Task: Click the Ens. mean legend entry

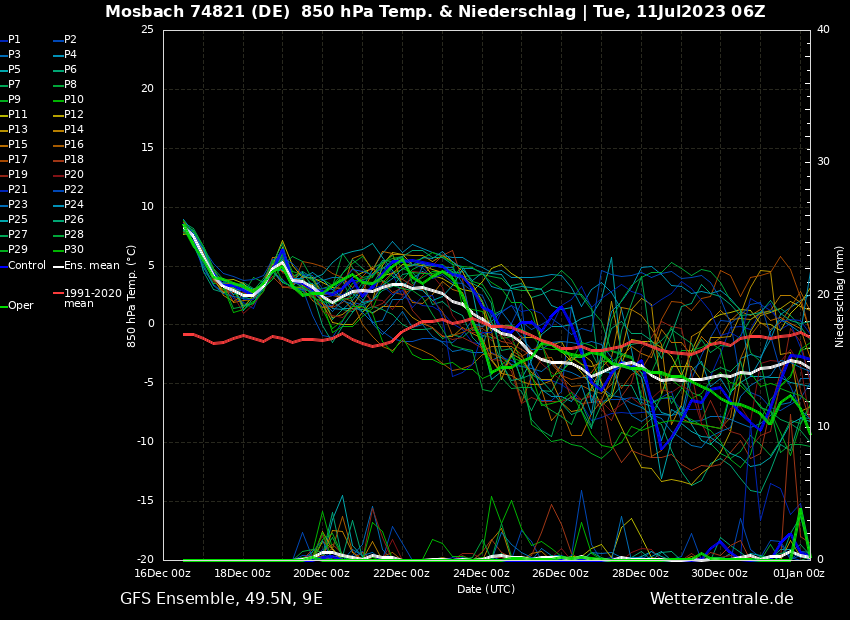Action: tap(93, 265)
